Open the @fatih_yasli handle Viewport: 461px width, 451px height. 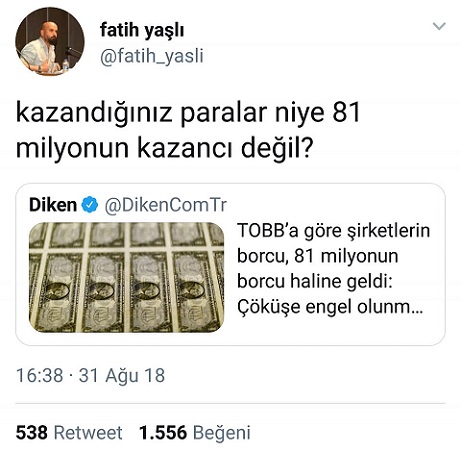click(x=152, y=56)
